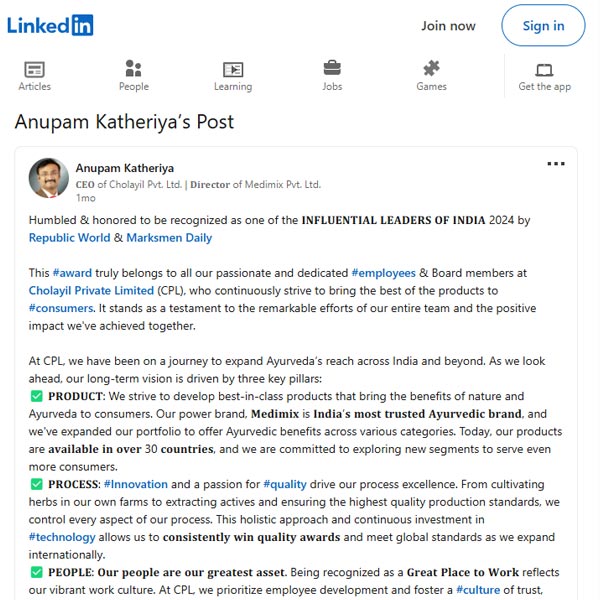Open the Articles section icon
Image resolution: width=600 pixels, height=600 pixels.
pyautogui.click(x=34, y=70)
